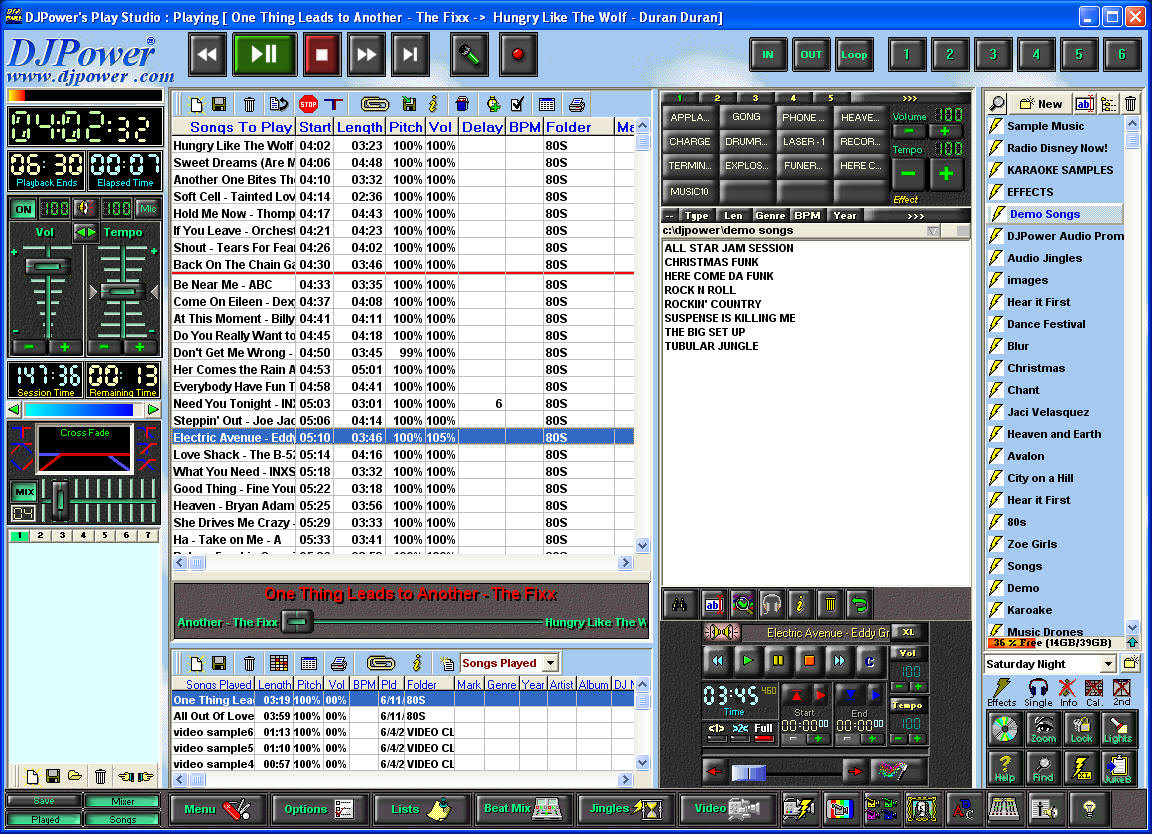Click the microphone button in top transport
Screen dimensions: 1152x834
[469, 54]
